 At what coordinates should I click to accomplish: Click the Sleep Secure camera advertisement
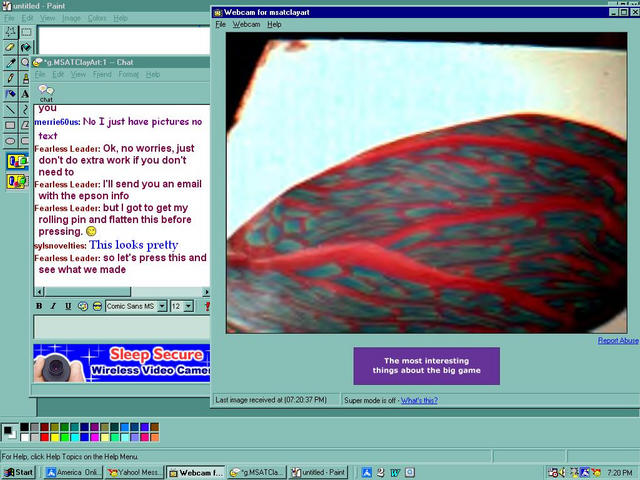(x=122, y=363)
